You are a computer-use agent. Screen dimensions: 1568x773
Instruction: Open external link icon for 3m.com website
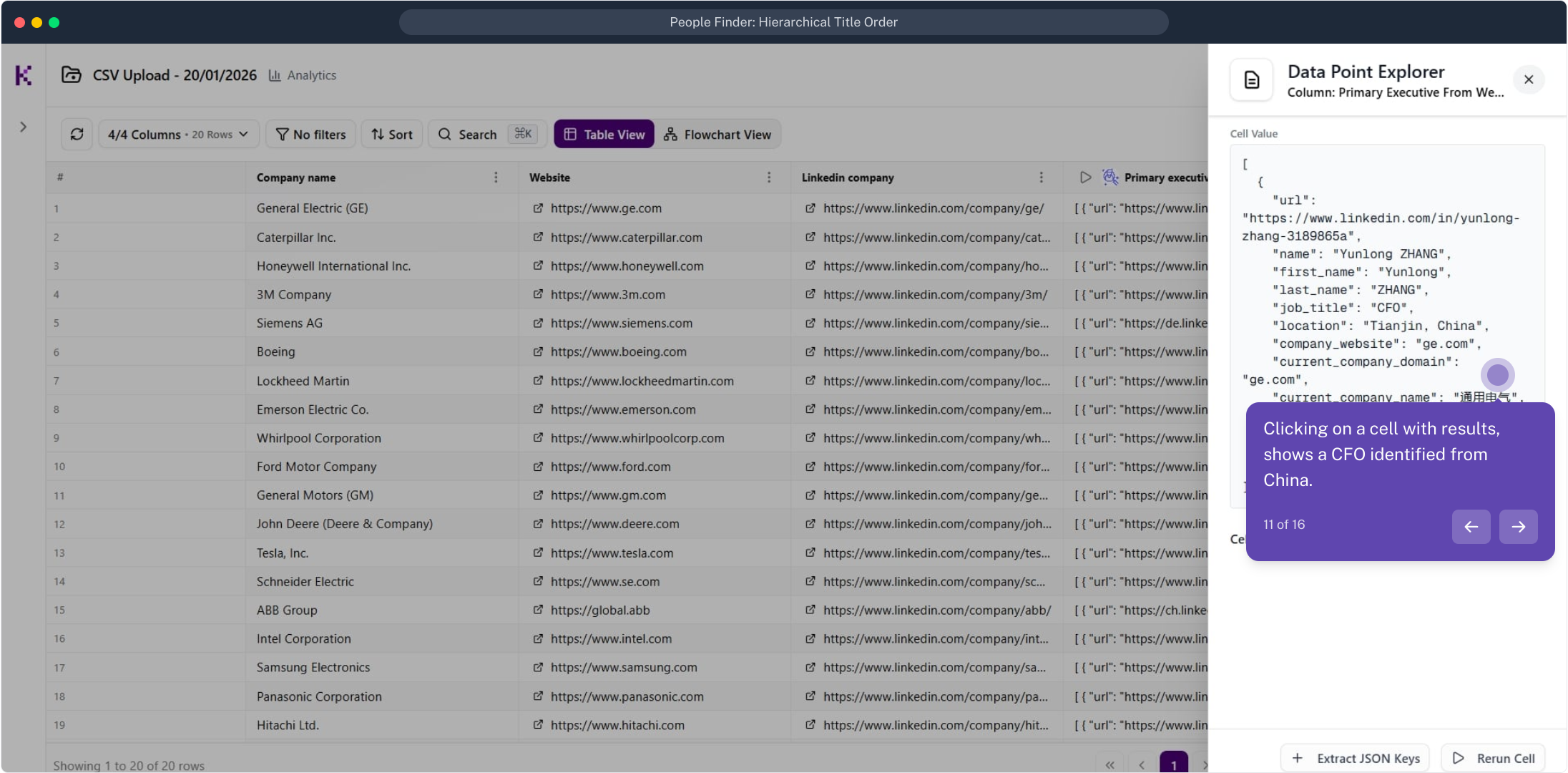(x=538, y=294)
